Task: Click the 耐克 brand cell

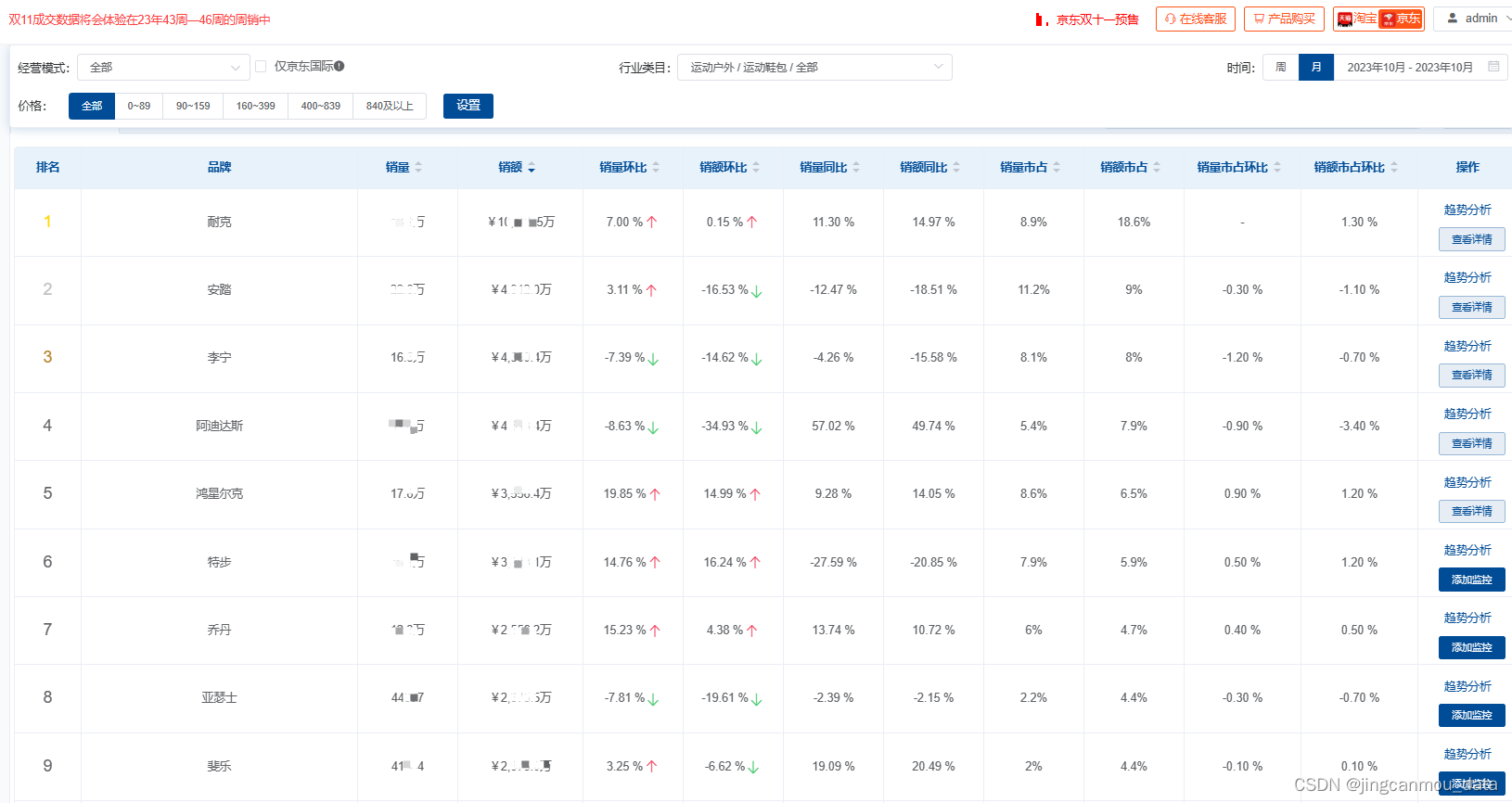Action: (x=220, y=223)
